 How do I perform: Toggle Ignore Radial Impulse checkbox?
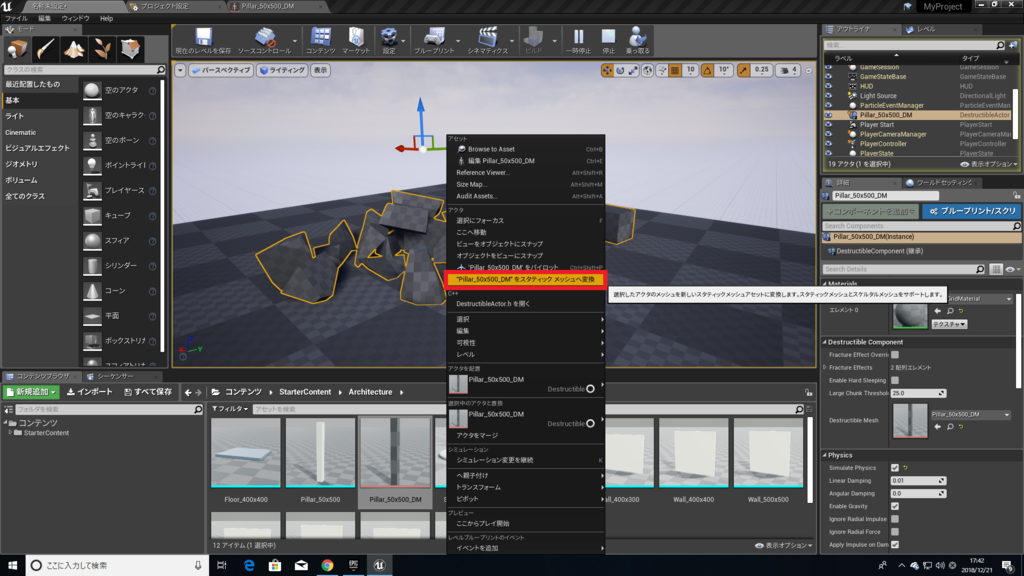[x=895, y=519]
